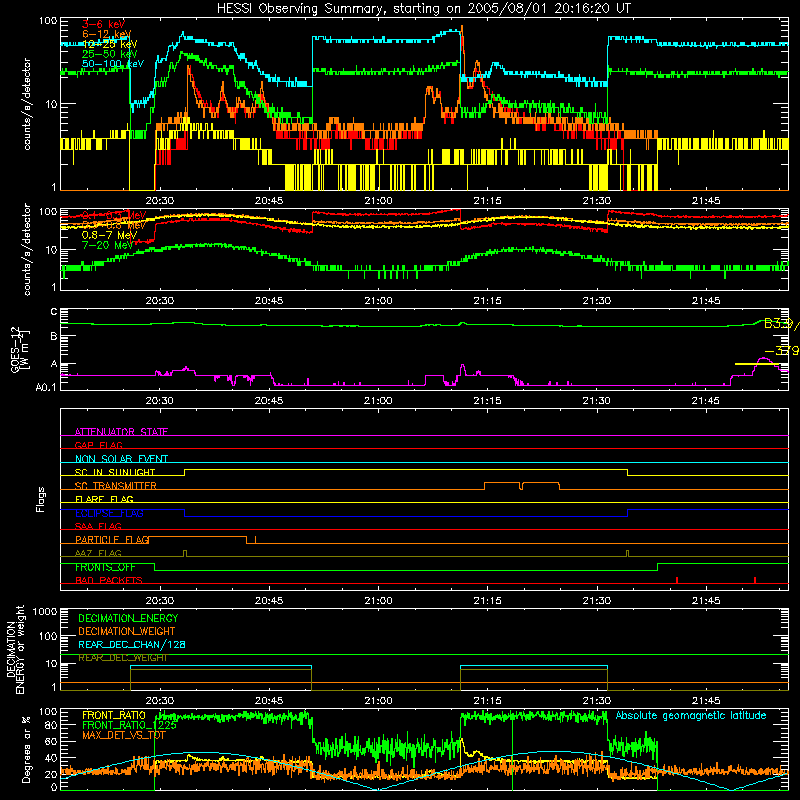
Task: Click the 1000 tick label on decimation axis
Action: coord(45,612)
